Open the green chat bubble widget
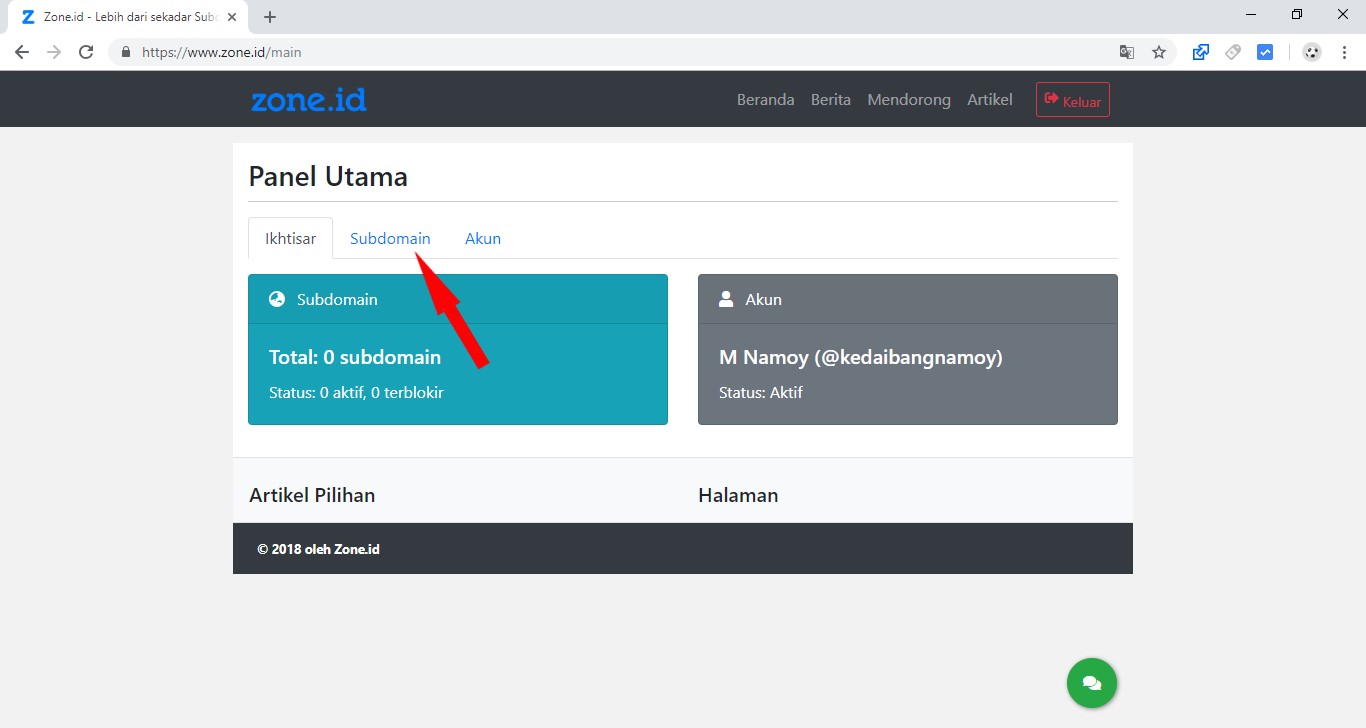Viewport: 1366px width, 728px height. tap(1091, 683)
